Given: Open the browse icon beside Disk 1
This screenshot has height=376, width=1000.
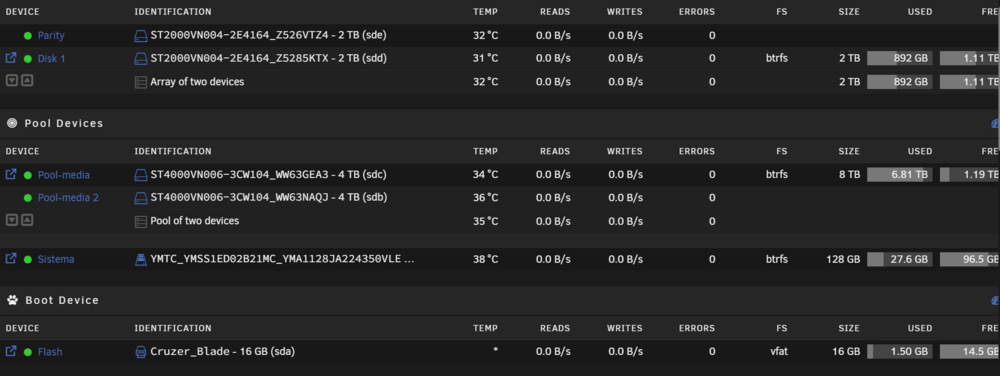Looking at the screenshot, I should (11, 58).
